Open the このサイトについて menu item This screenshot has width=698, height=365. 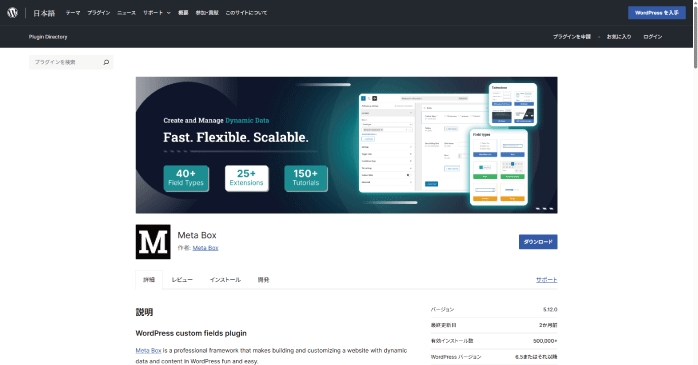(x=246, y=13)
